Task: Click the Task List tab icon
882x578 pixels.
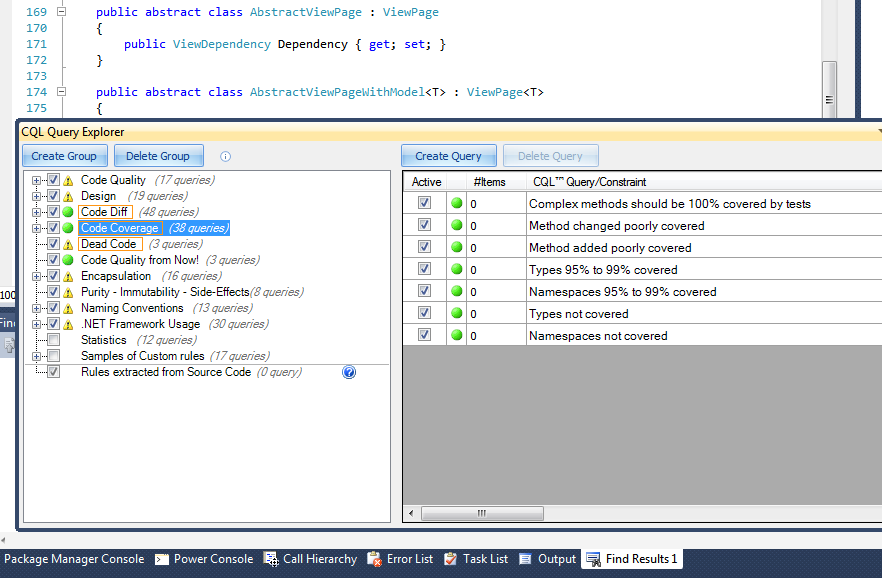Action: pyautogui.click(x=451, y=559)
